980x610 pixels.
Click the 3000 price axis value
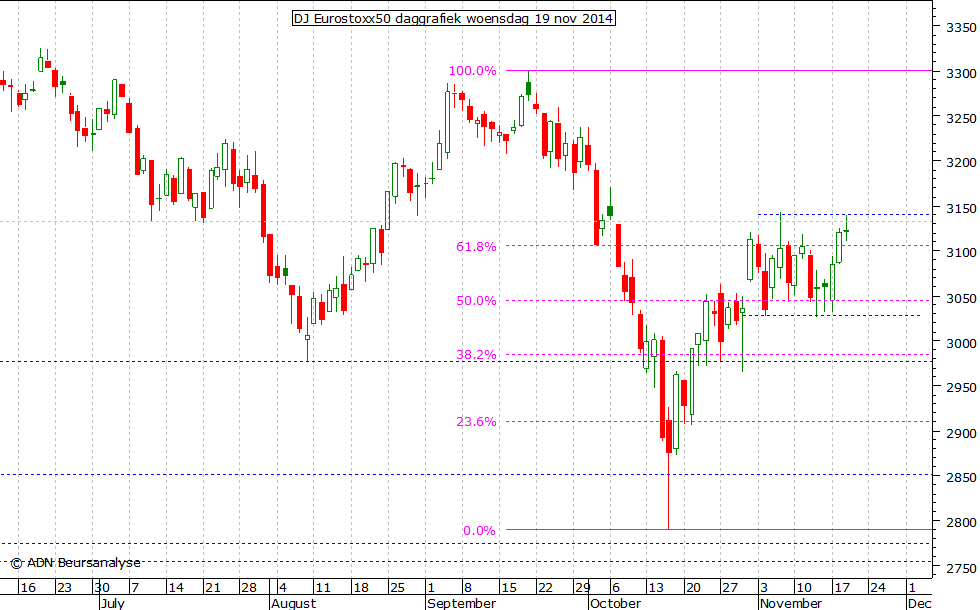(x=961, y=343)
